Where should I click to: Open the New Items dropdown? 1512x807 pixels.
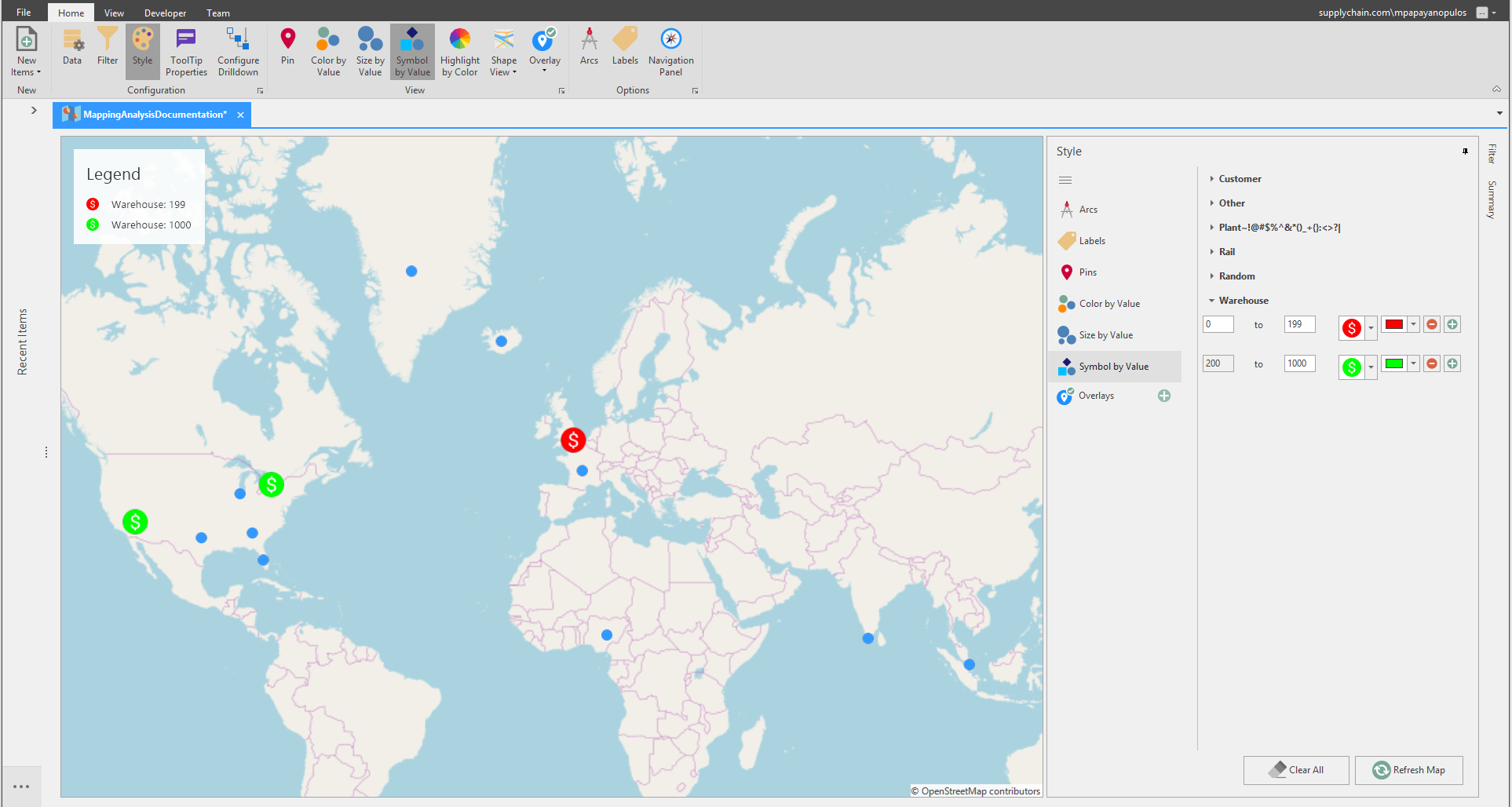[x=26, y=52]
